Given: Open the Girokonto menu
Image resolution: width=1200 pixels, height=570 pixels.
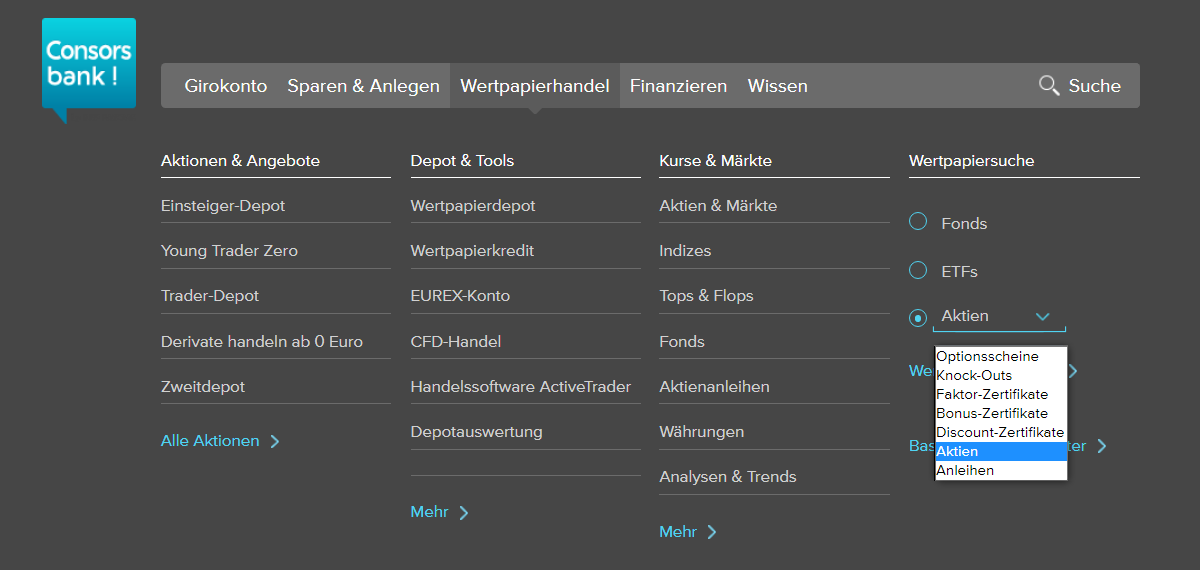Looking at the screenshot, I should [x=226, y=86].
